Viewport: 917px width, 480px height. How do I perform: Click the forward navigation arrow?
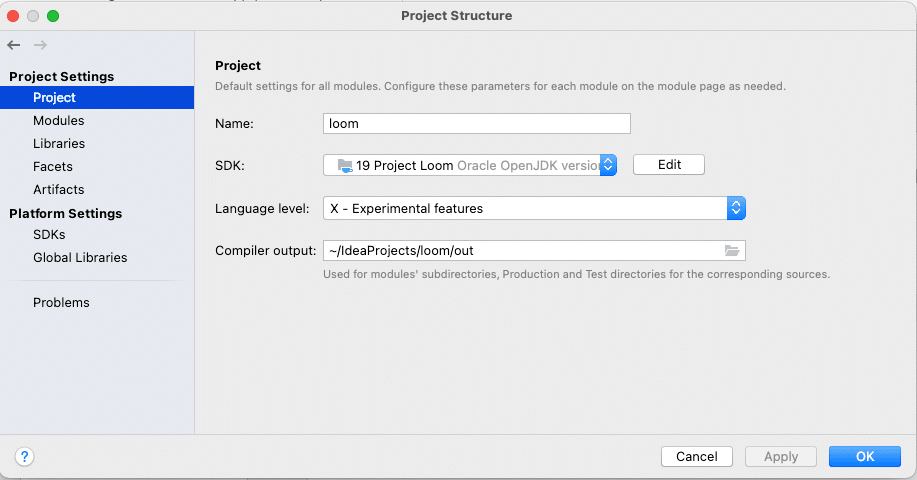click(x=40, y=45)
